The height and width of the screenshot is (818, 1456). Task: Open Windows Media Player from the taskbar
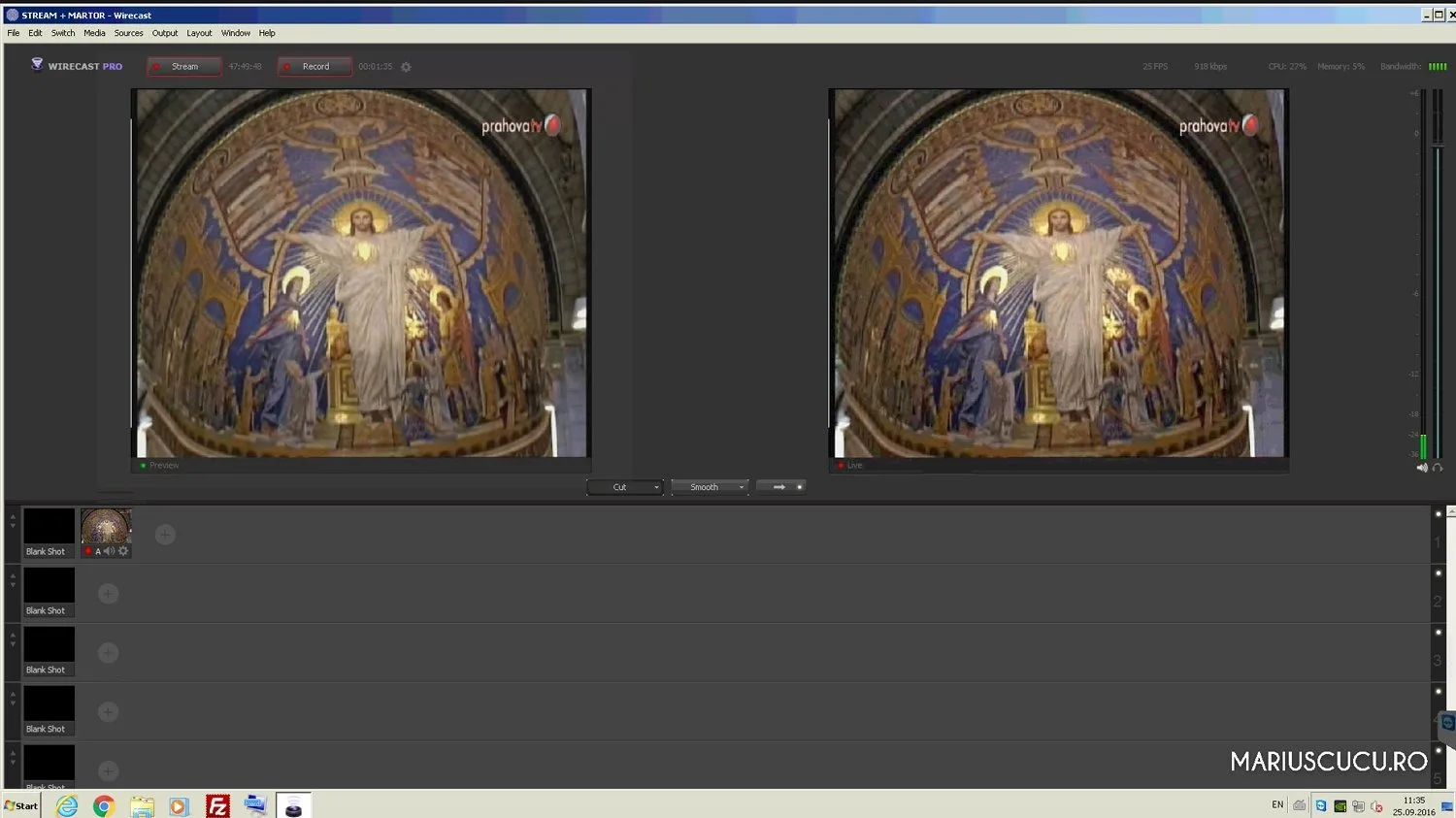[179, 805]
